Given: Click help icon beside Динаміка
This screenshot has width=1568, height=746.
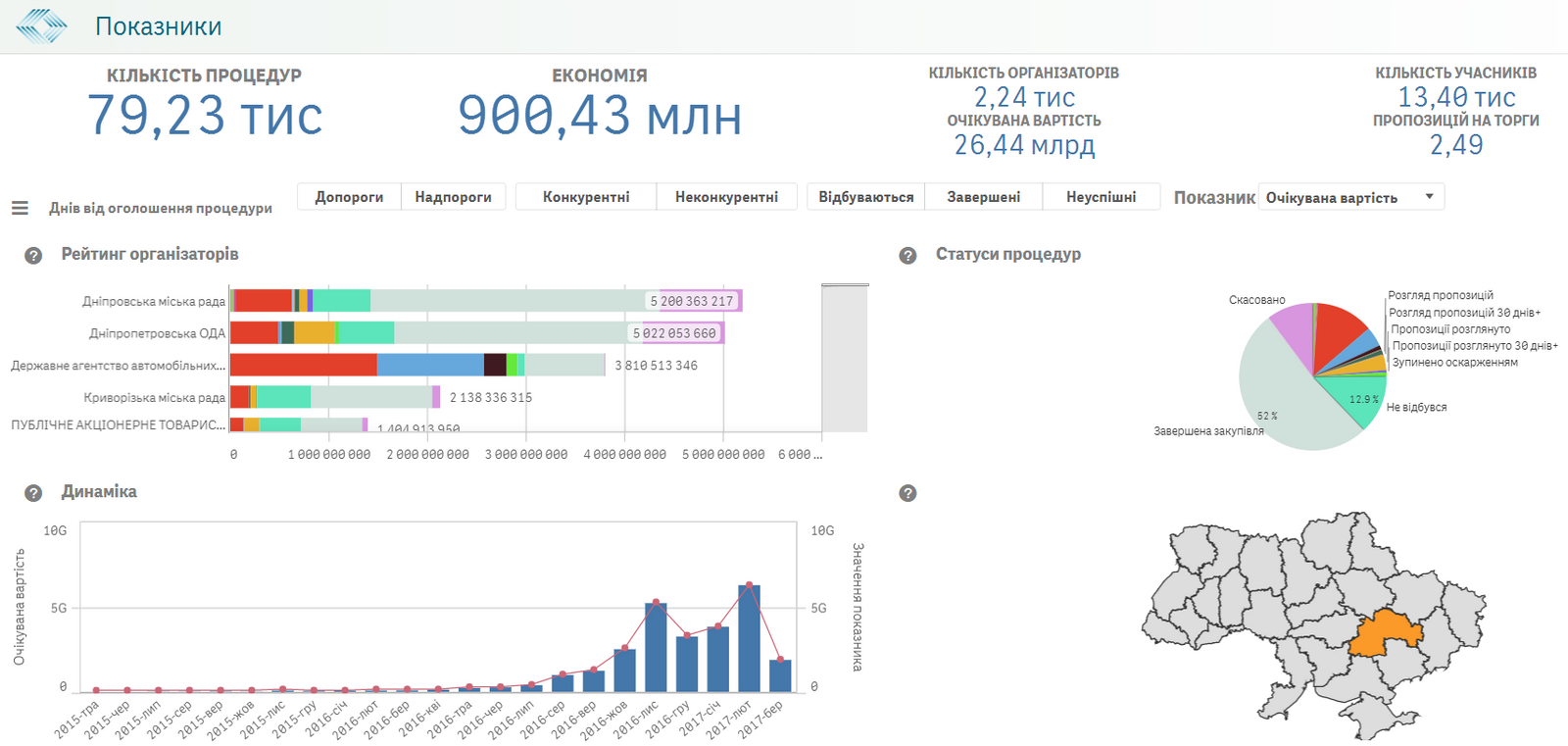Looking at the screenshot, I should click(x=33, y=493).
